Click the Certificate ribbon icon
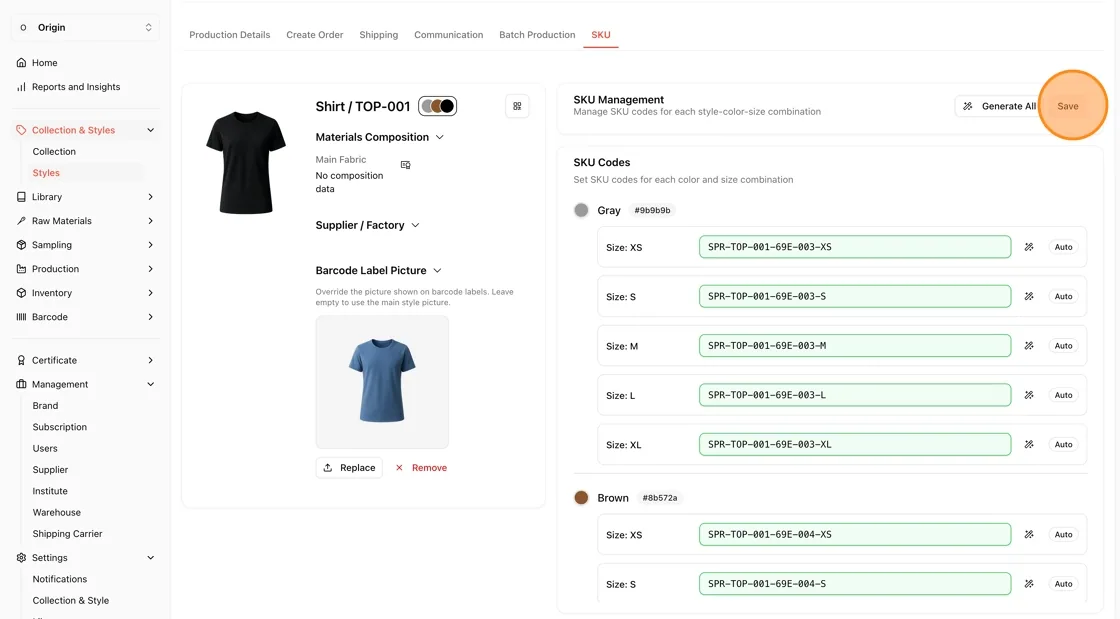1120x619 pixels. point(21,361)
